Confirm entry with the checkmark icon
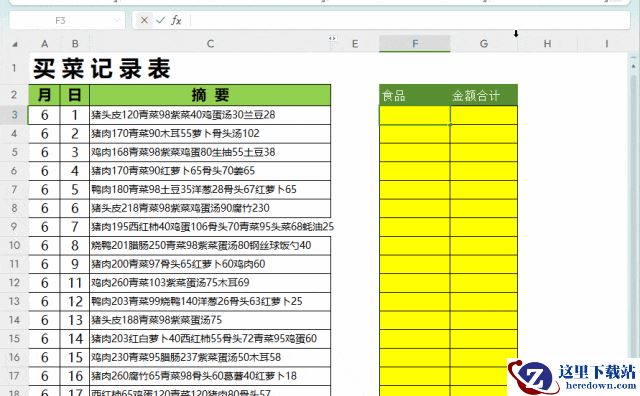Image resolution: width=640 pixels, height=396 pixels. 160,20
